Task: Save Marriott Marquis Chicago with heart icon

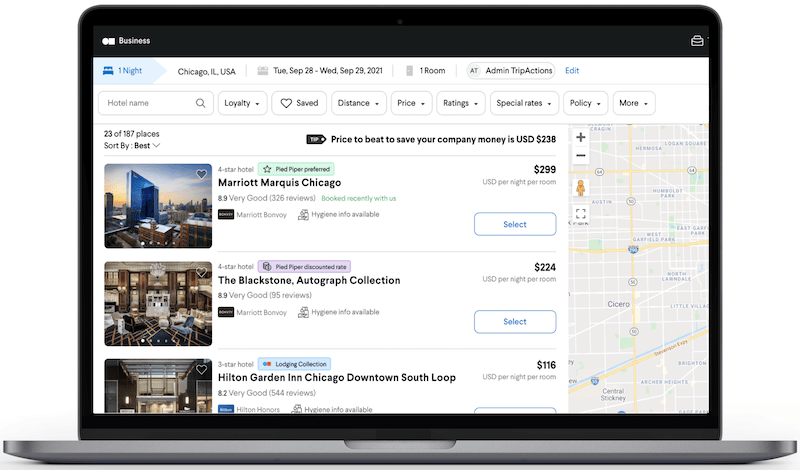Action: tap(202, 175)
